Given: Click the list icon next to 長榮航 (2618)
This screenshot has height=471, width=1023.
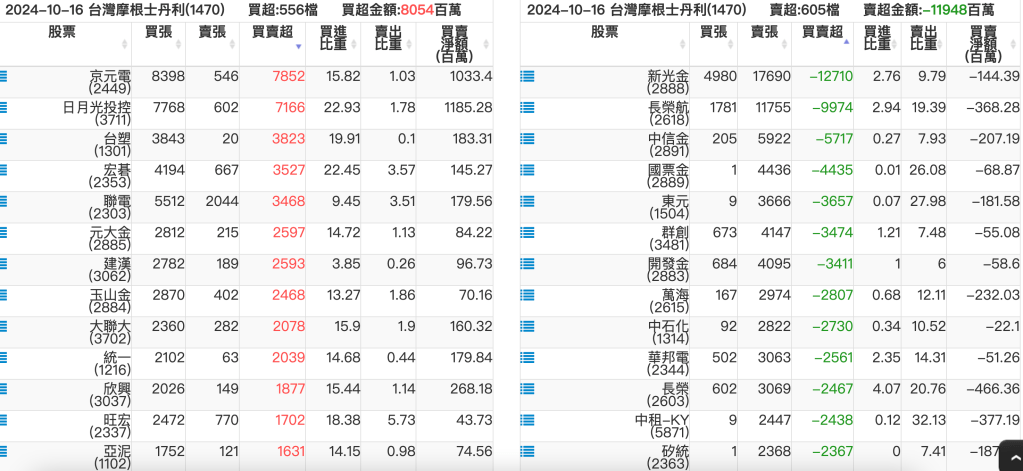Looking at the screenshot, I should 527,107.
